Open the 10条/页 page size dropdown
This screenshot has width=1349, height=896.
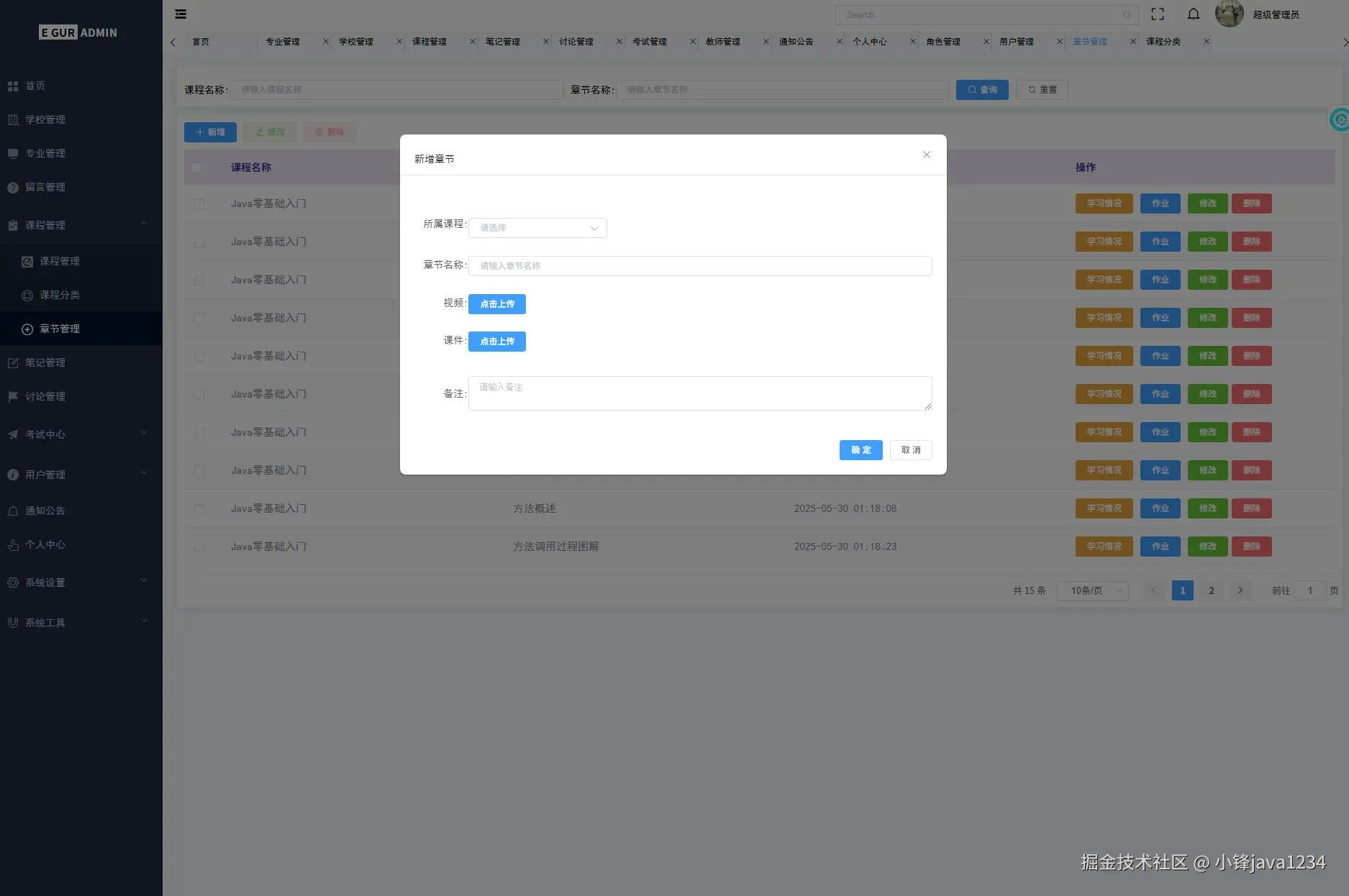tap(1092, 590)
